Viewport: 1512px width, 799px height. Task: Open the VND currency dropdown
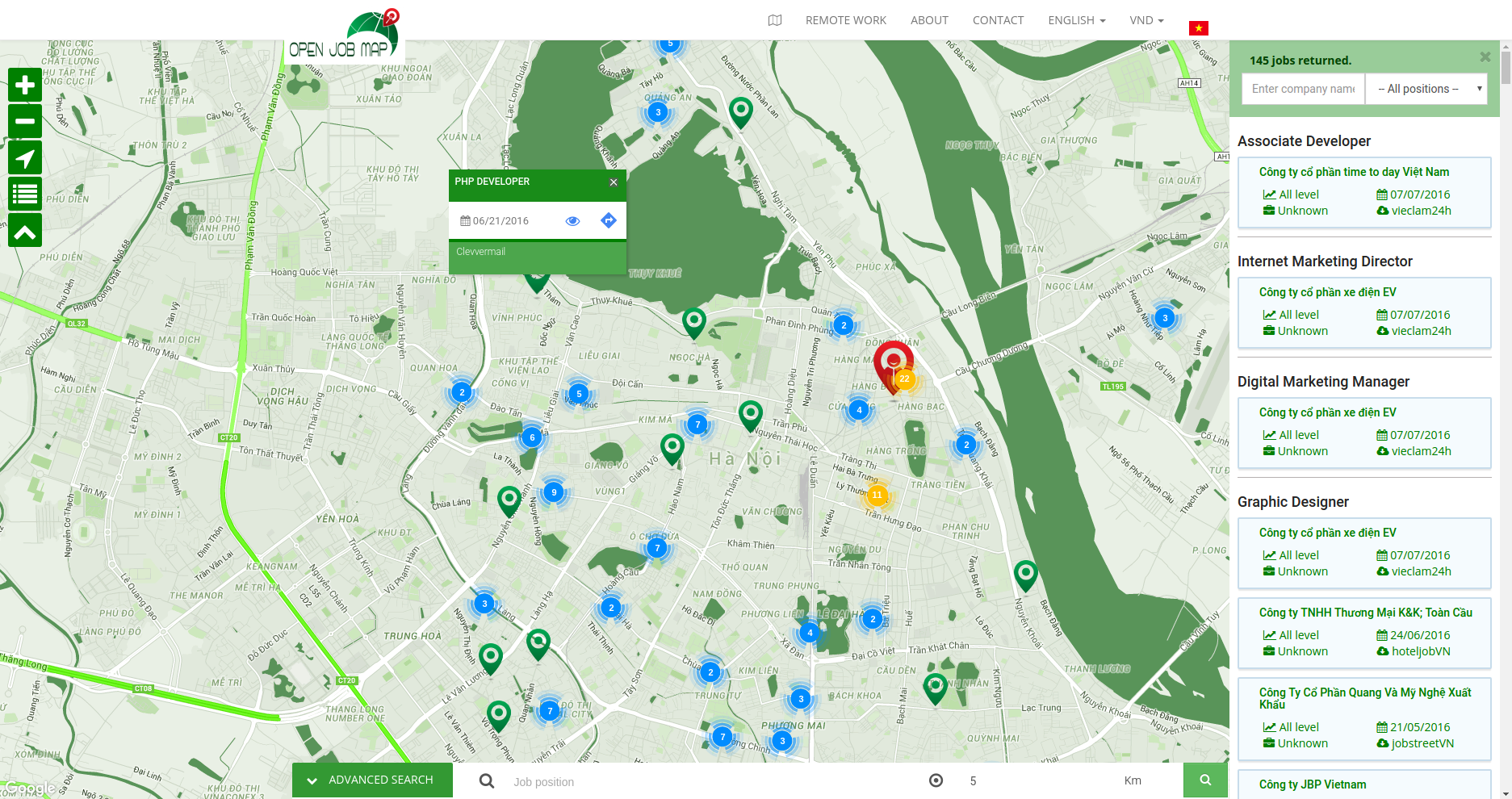coord(1146,20)
